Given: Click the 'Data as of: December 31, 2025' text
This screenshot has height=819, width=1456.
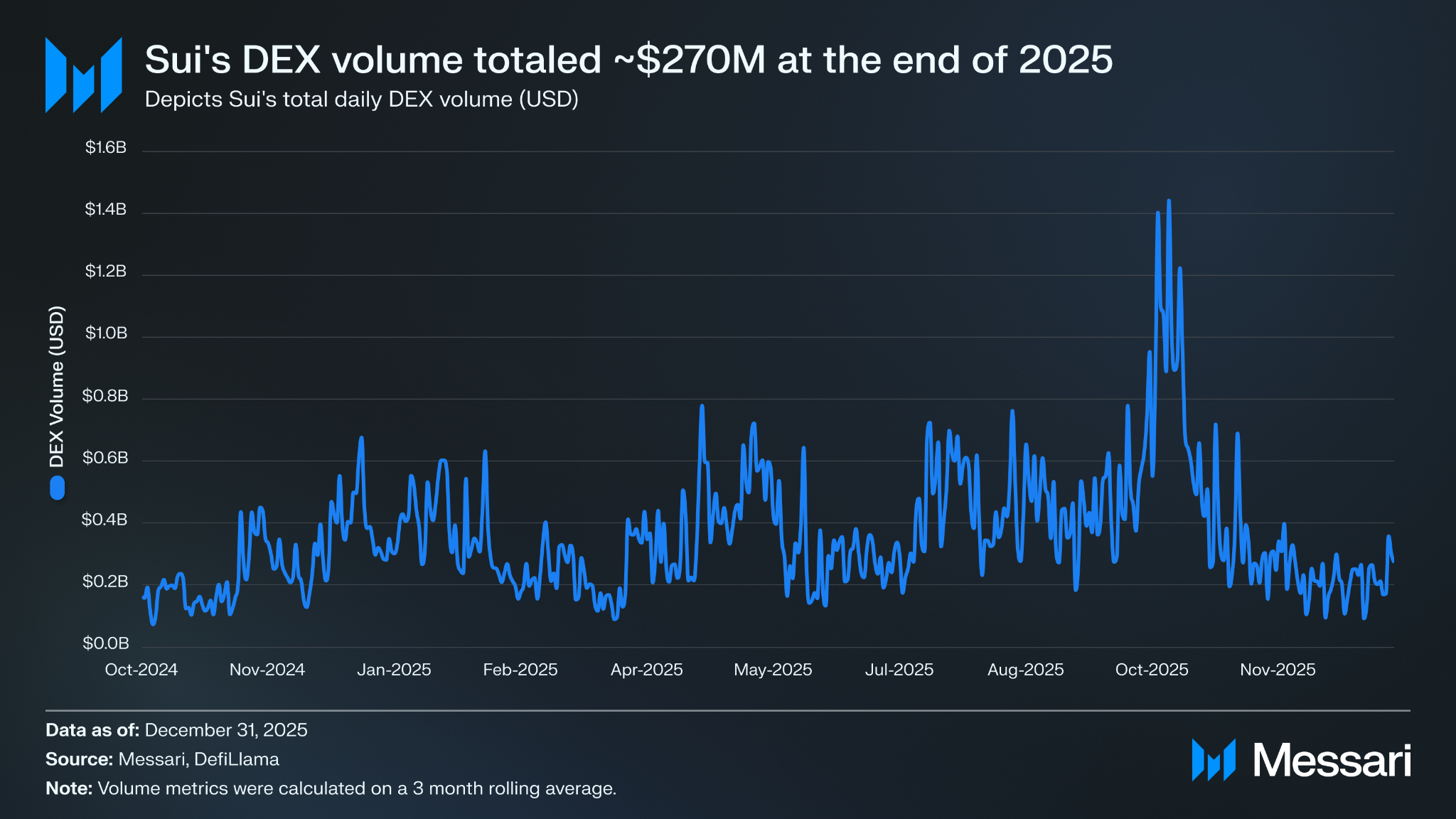Looking at the screenshot, I should pyautogui.click(x=176, y=730).
